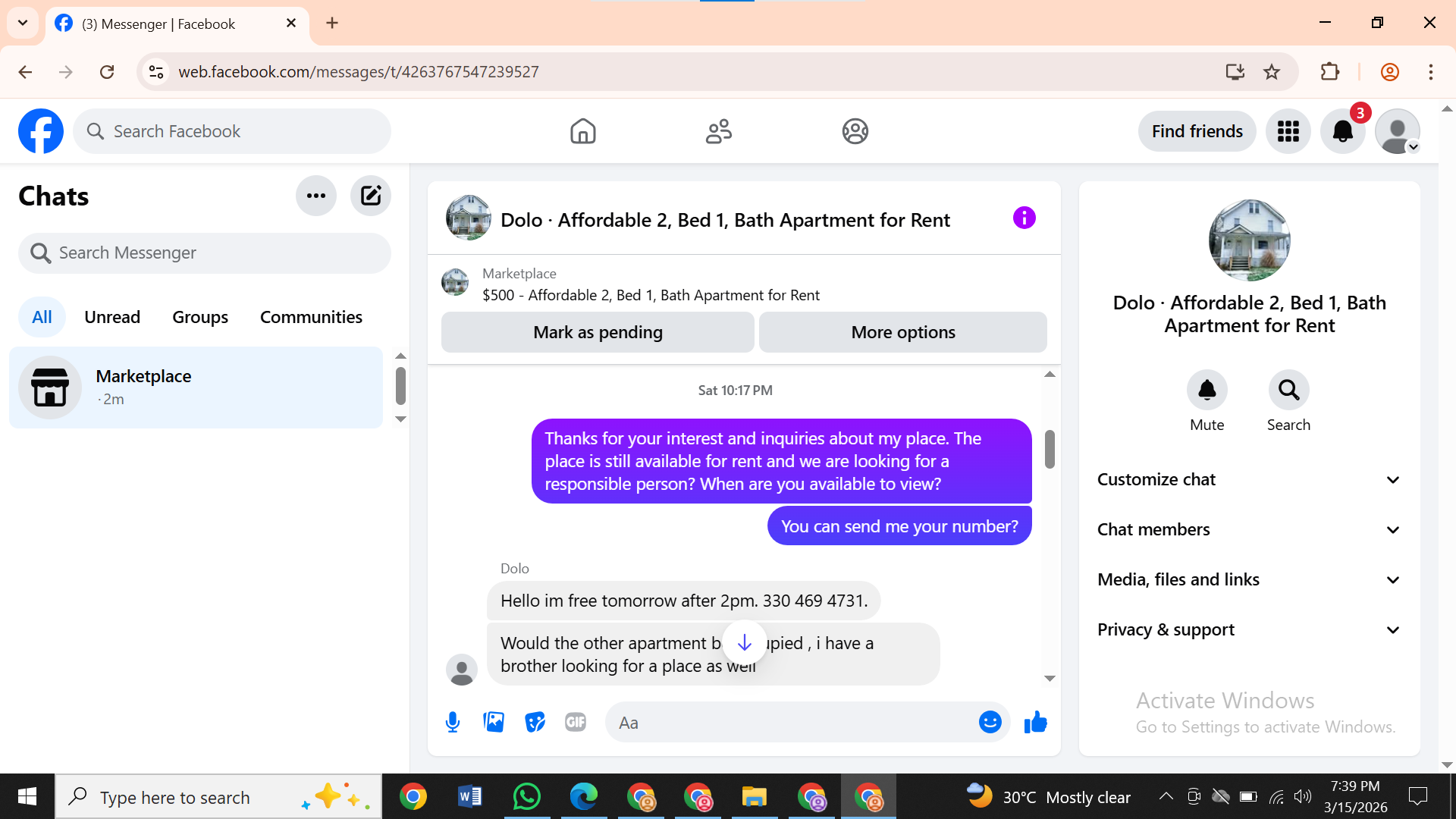Open conversation information icon
Image resolution: width=1456 pixels, height=819 pixels.
pos(1024,218)
